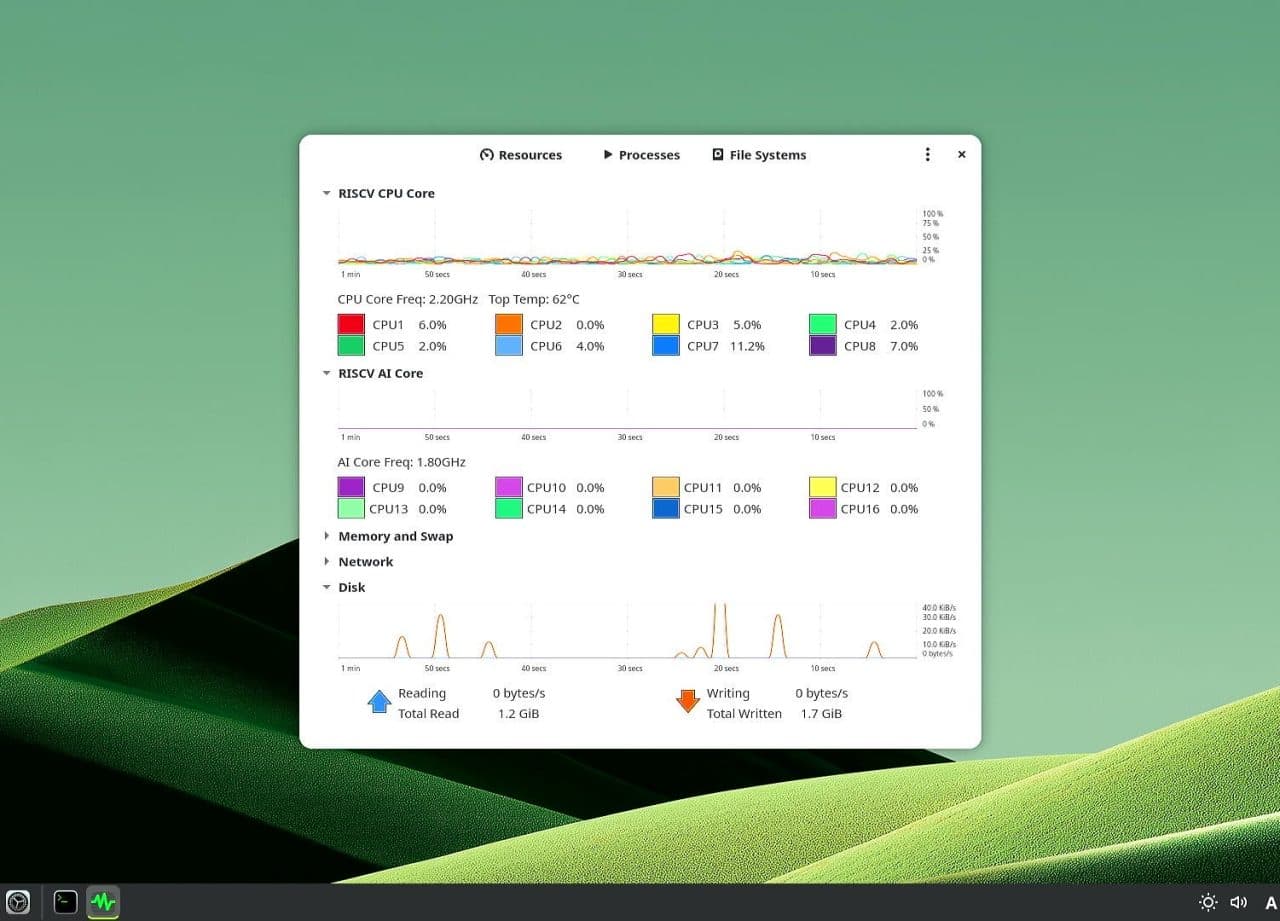Viewport: 1280px width, 921px height.
Task: Open the launcher icon in the taskbar
Action: click(x=19, y=902)
